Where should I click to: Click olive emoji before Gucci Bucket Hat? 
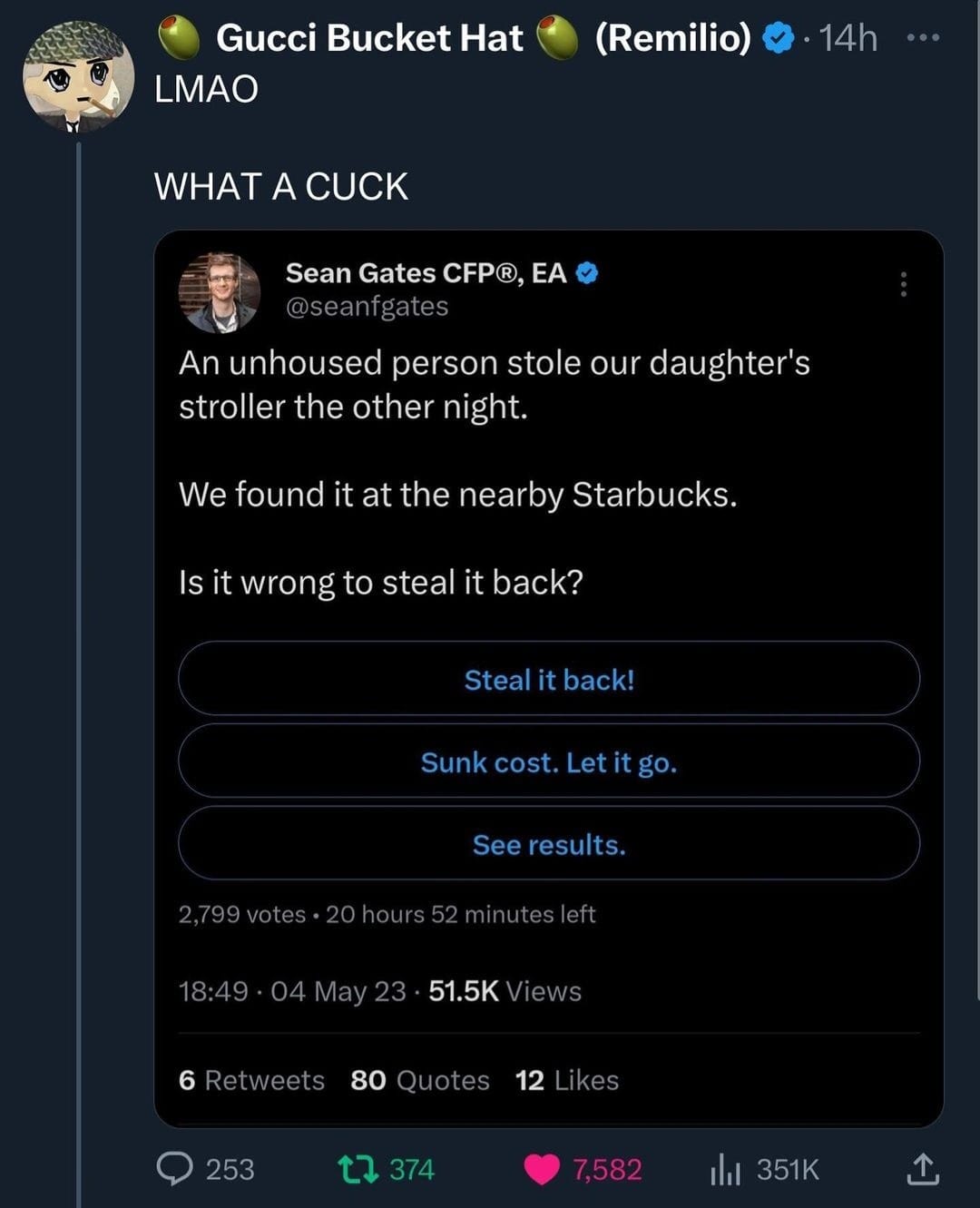coord(180,38)
